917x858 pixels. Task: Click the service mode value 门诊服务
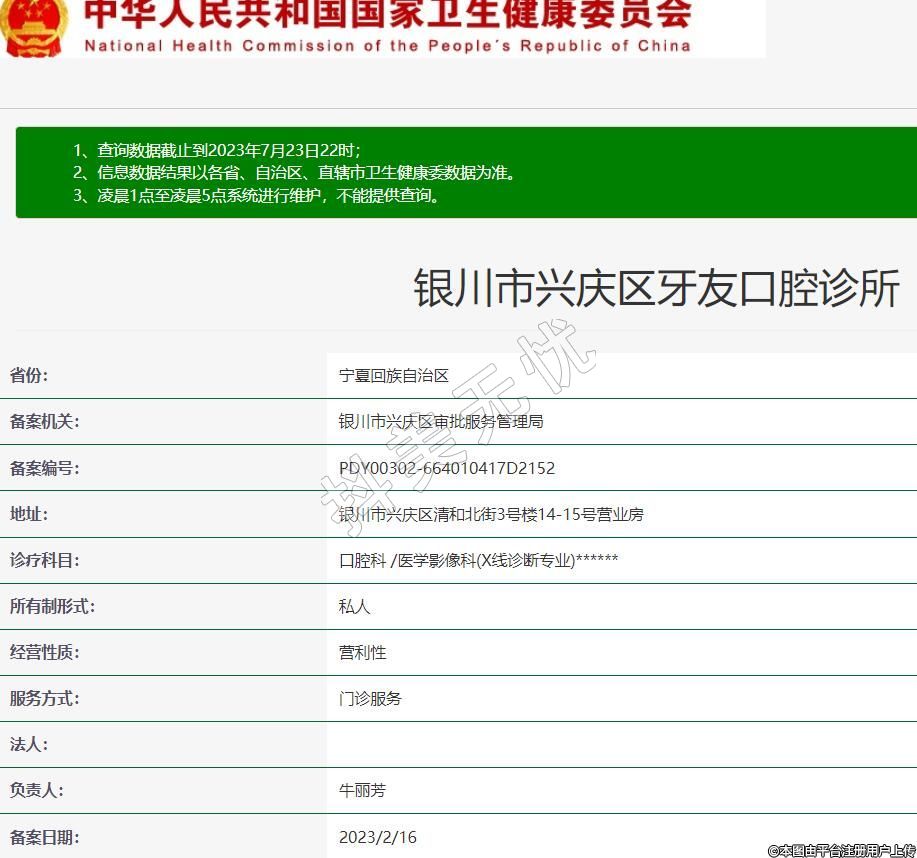click(x=371, y=698)
